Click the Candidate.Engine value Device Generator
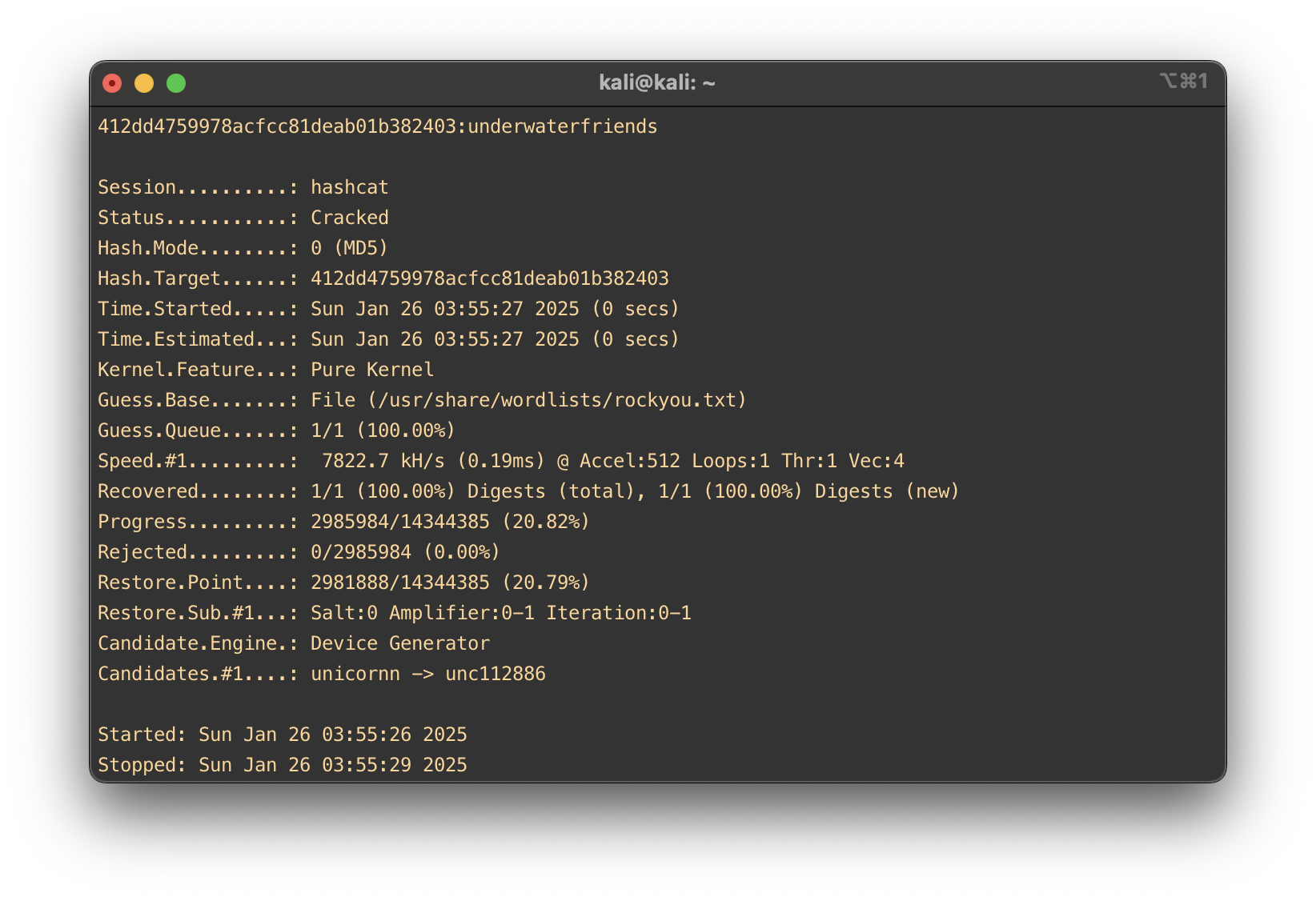Viewport: 1316px width, 901px height. (399, 643)
